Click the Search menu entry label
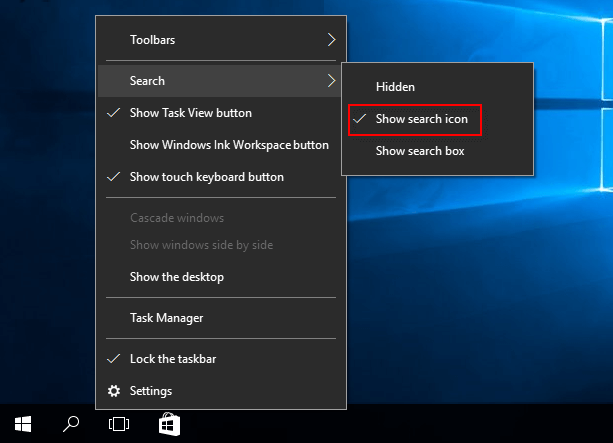The height and width of the screenshot is (443, 613). (147, 81)
